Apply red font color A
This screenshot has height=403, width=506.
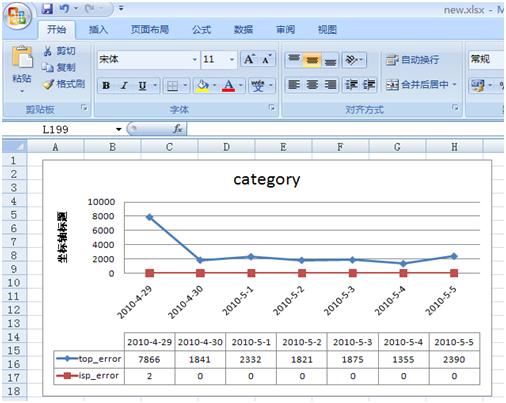coord(228,86)
